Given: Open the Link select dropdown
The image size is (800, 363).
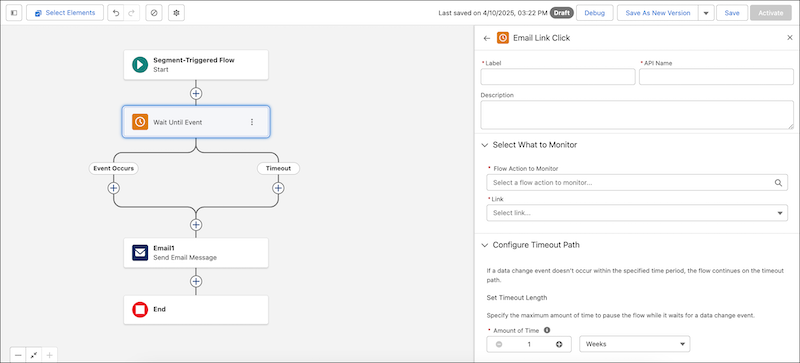Looking at the screenshot, I should coord(637,213).
